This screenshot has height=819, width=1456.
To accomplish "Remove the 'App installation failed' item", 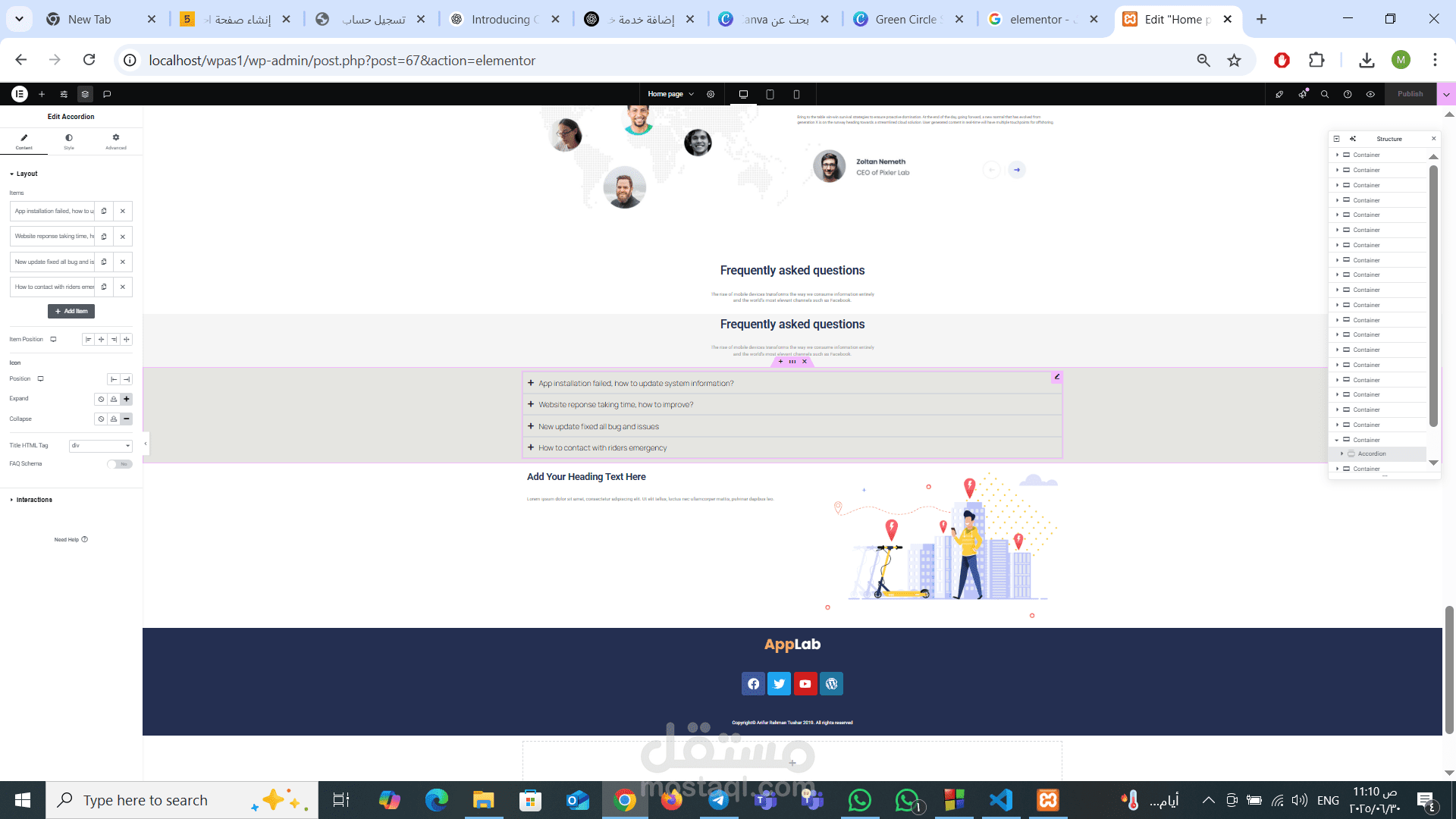I will [x=123, y=211].
